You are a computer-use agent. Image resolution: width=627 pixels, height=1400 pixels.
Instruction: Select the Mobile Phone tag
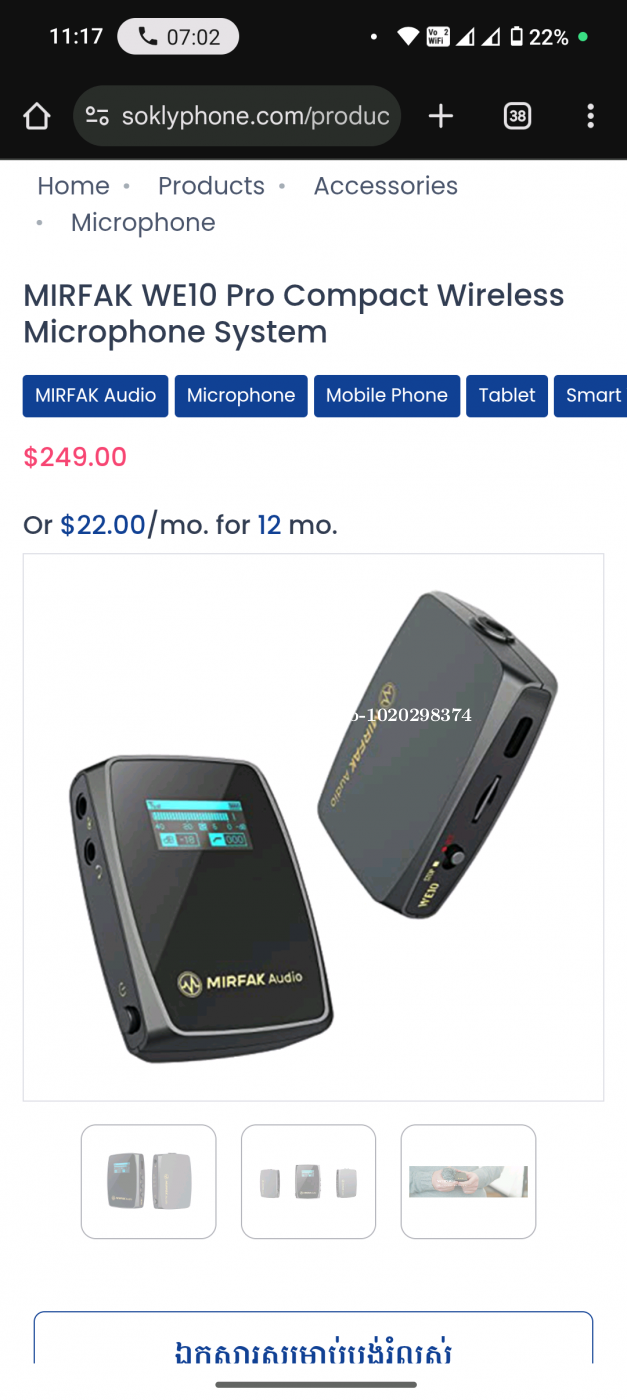pyautogui.click(x=387, y=396)
